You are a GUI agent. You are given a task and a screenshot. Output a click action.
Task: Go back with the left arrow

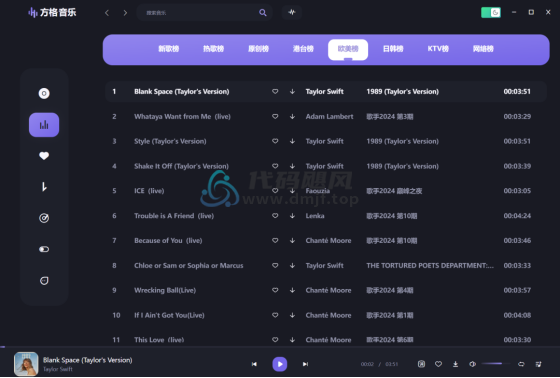(107, 13)
